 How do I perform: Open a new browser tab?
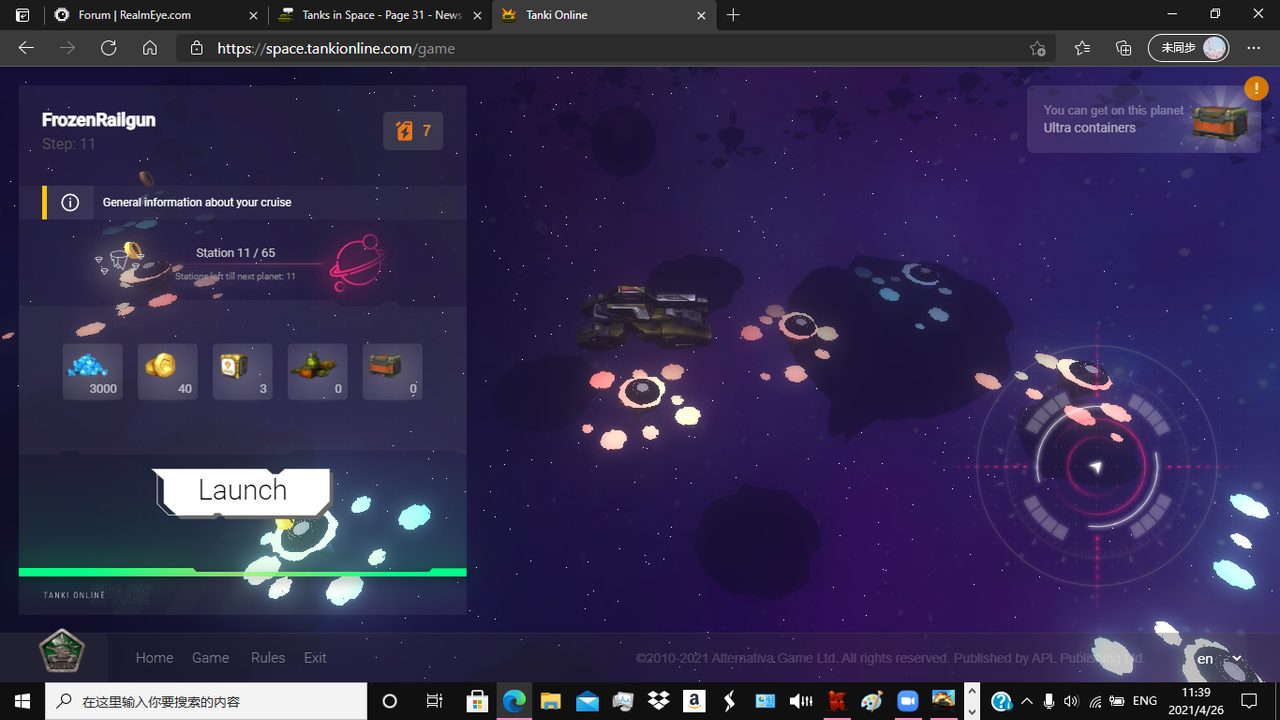[733, 15]
